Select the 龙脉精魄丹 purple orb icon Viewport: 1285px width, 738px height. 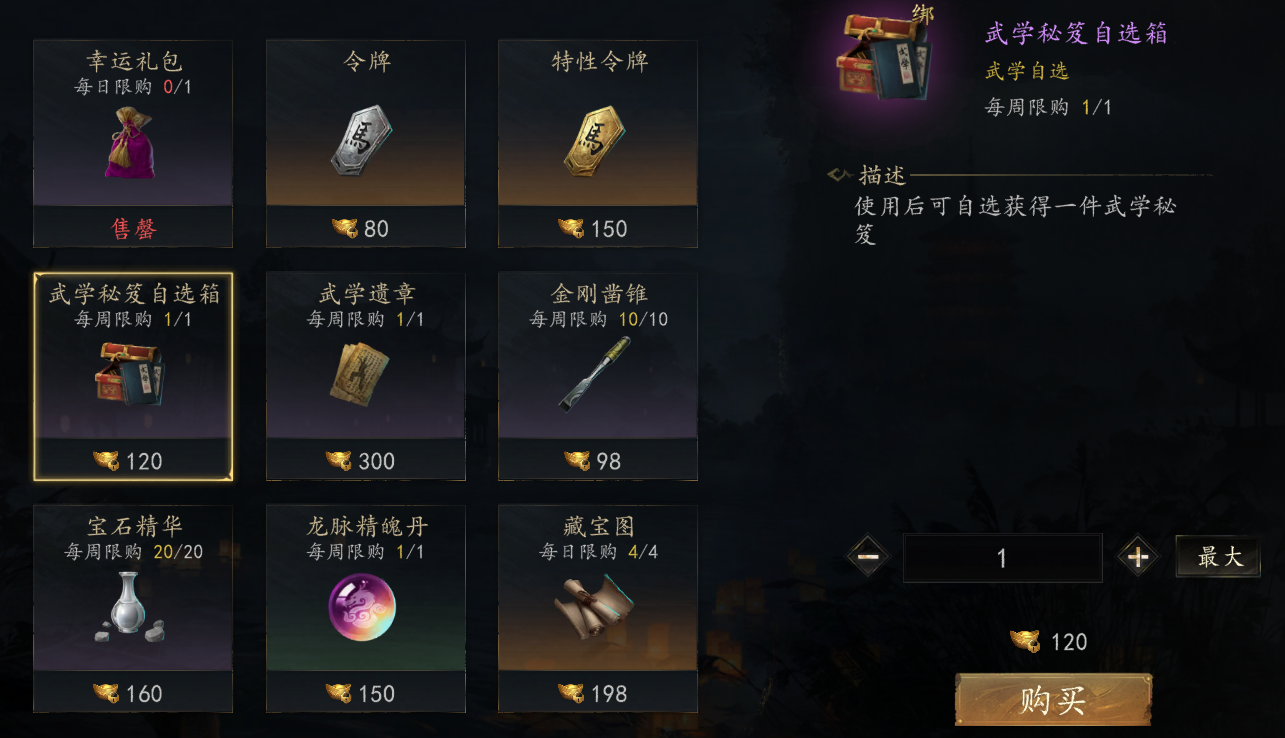pos(362,607)
